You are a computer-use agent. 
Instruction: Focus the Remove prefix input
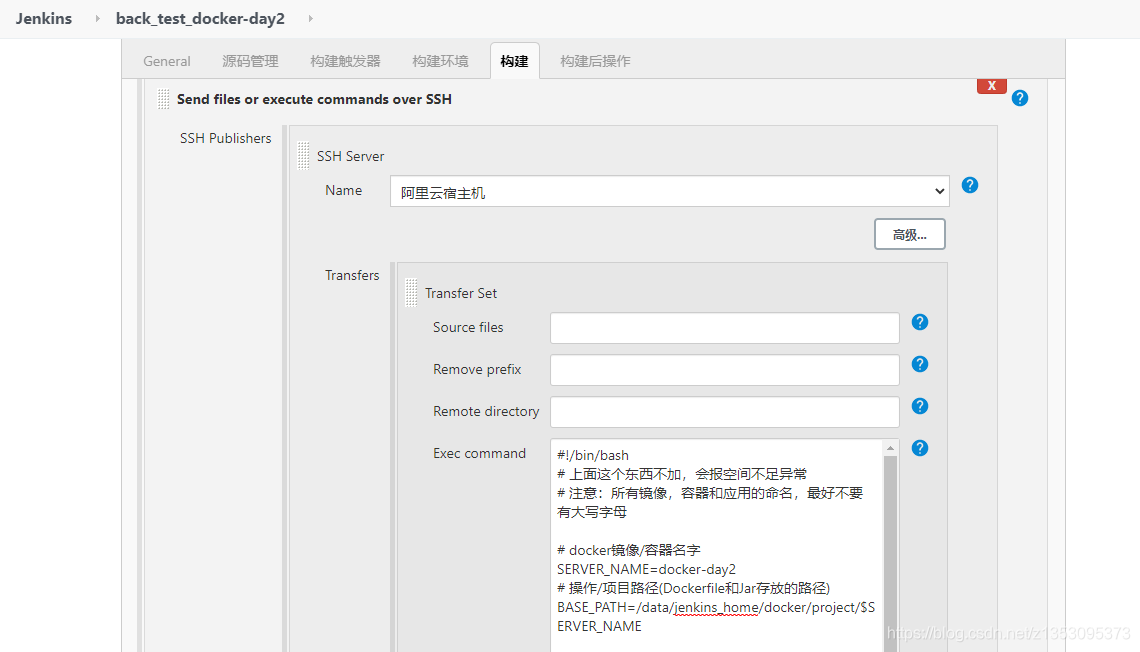725,370
